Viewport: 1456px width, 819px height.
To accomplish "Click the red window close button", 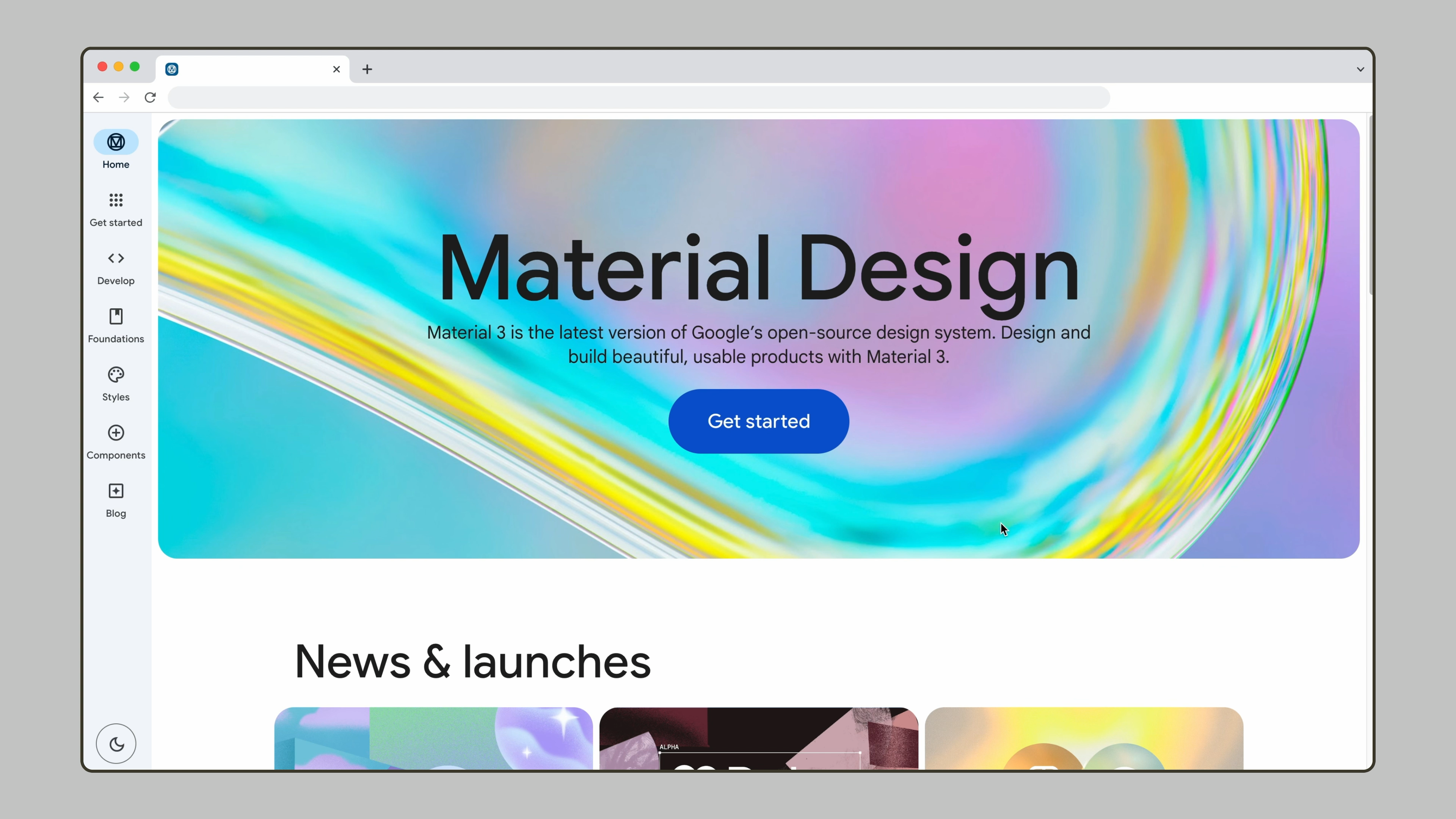I will [x=102, y=67].
